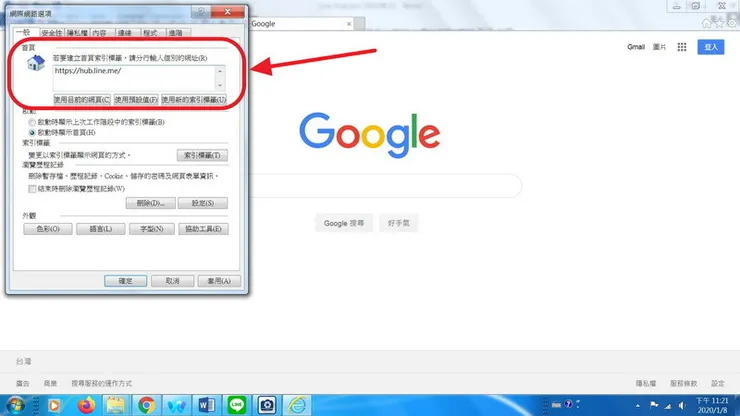740x416 pixels.
Task: Open Microsoft Word from the taskbar
Action: tap(207, 405)
